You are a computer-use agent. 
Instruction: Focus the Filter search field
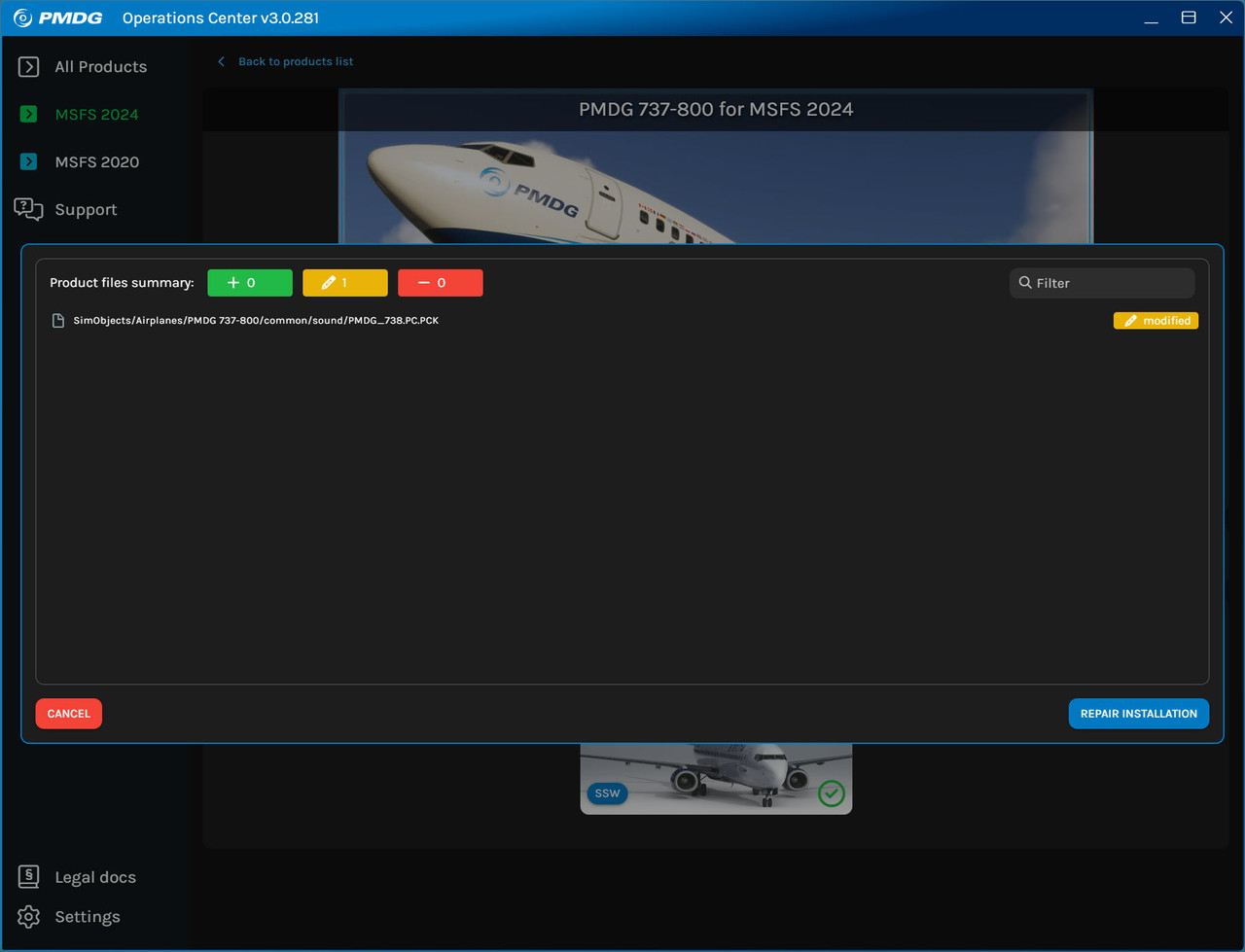(1102, 283)
